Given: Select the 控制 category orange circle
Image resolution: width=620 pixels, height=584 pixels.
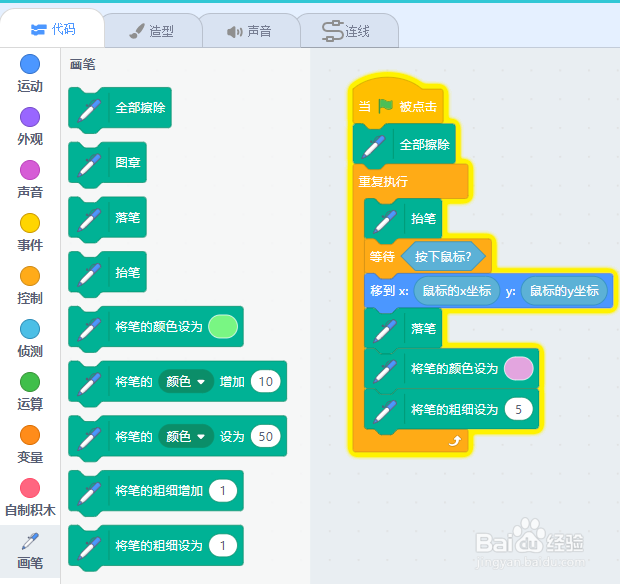Looking at the screenshot, I should coord(30,276).
